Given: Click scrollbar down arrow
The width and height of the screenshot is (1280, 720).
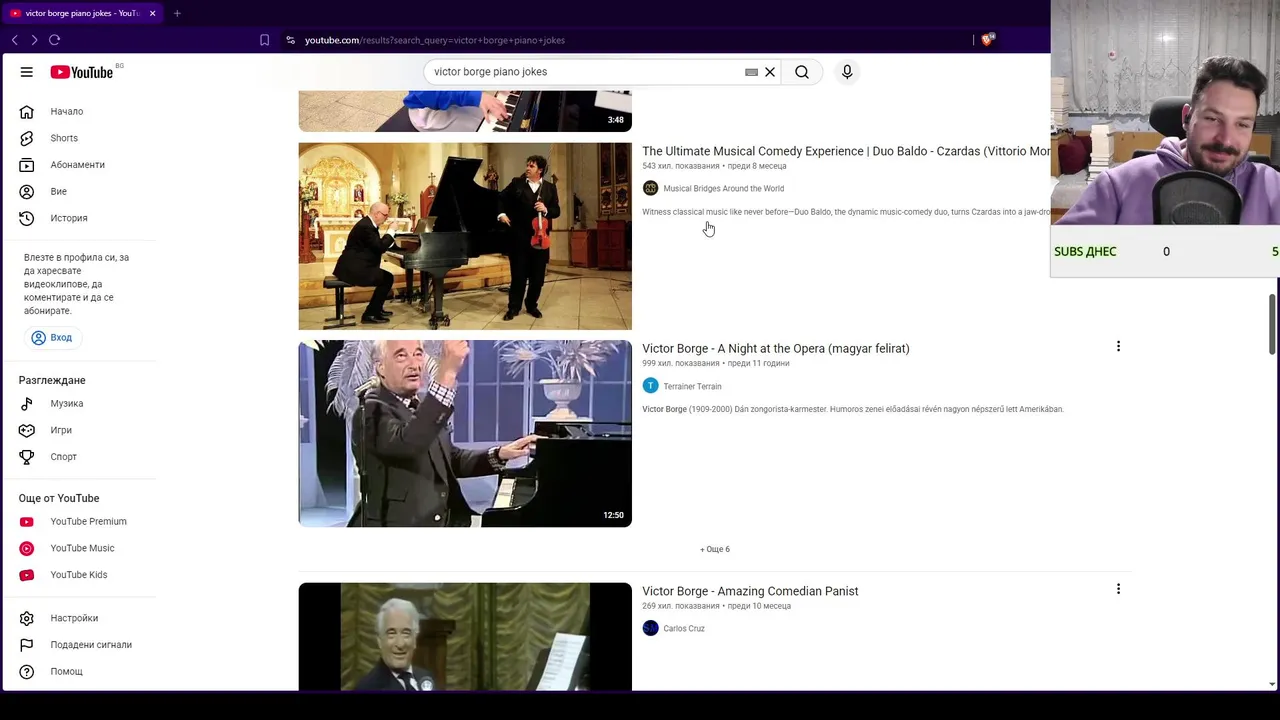Looking at the screenshot, I should [1272, 685].
